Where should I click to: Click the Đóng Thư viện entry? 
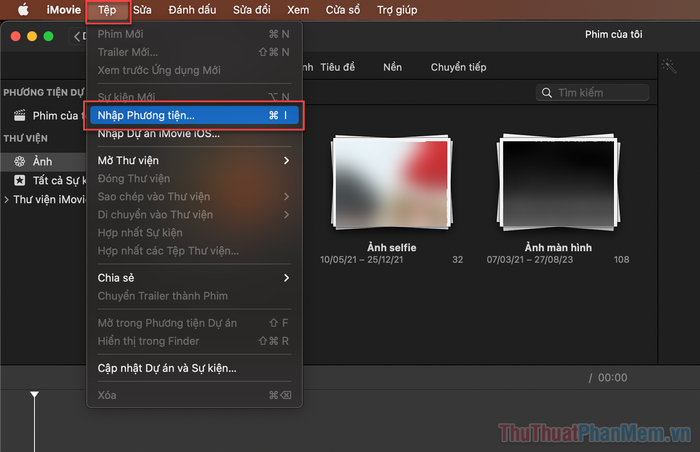[194, 179]
